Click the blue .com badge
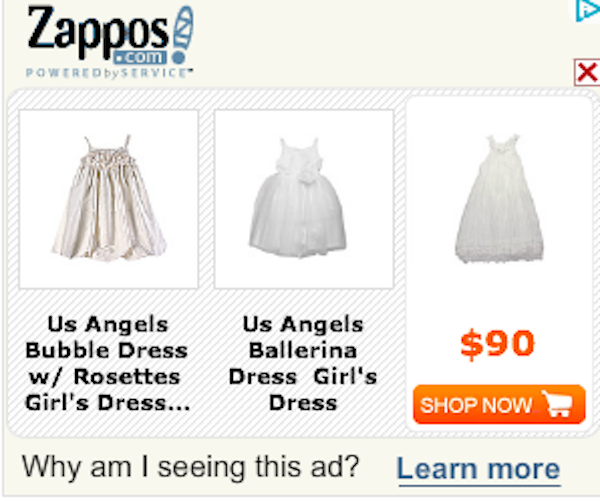Viewport: 600px width, 501px height. pos(140,57)
